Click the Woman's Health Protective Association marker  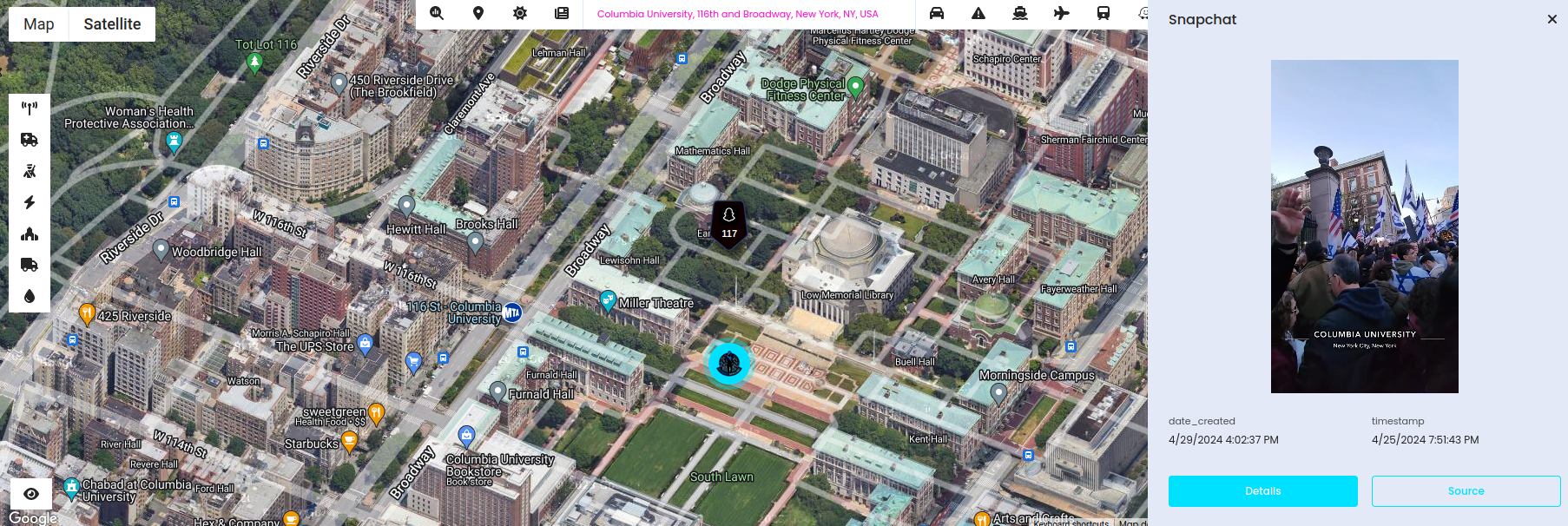tap(175, 142)
